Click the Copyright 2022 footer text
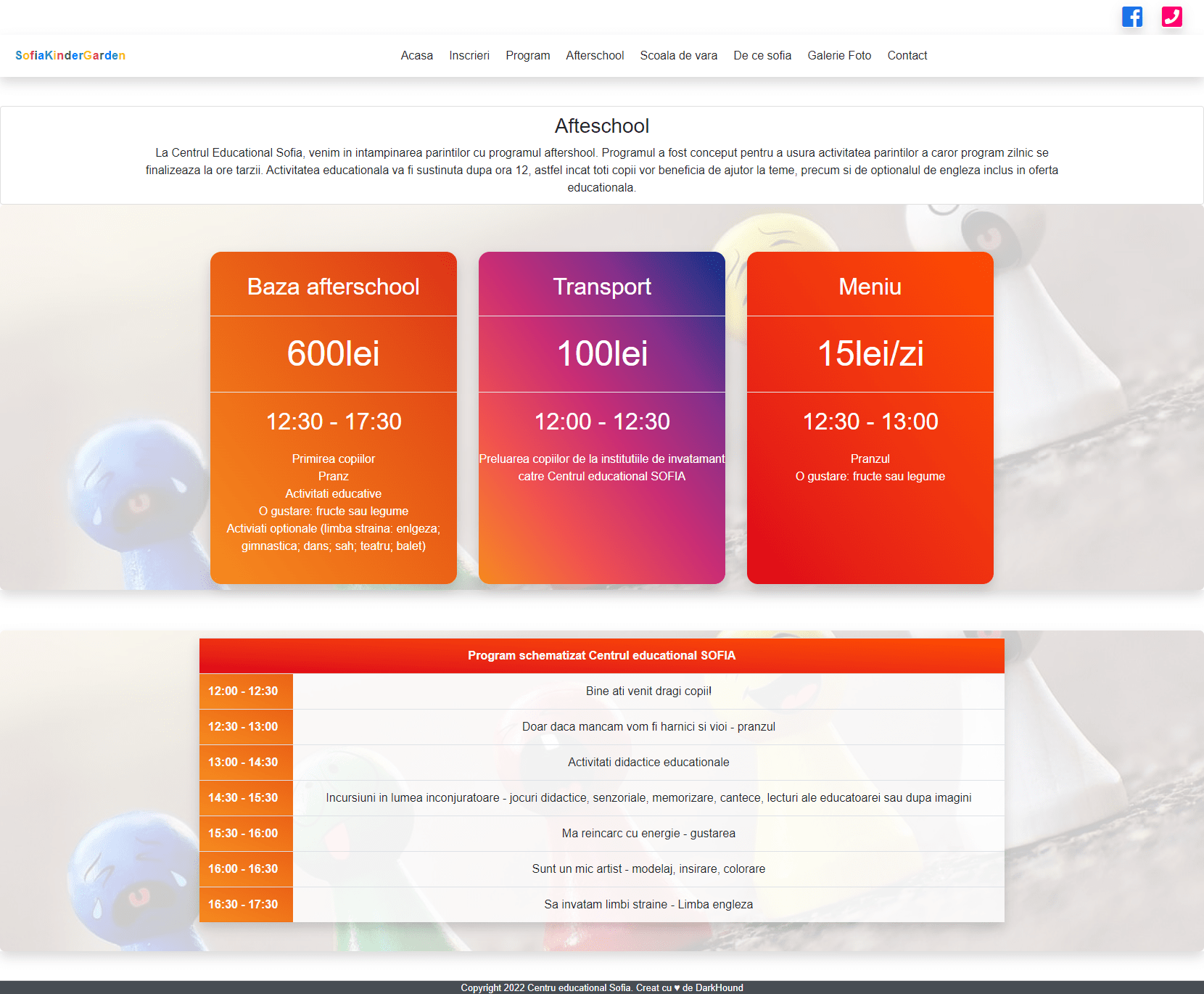Viewport: 1204px width, 994px height. 602,987
